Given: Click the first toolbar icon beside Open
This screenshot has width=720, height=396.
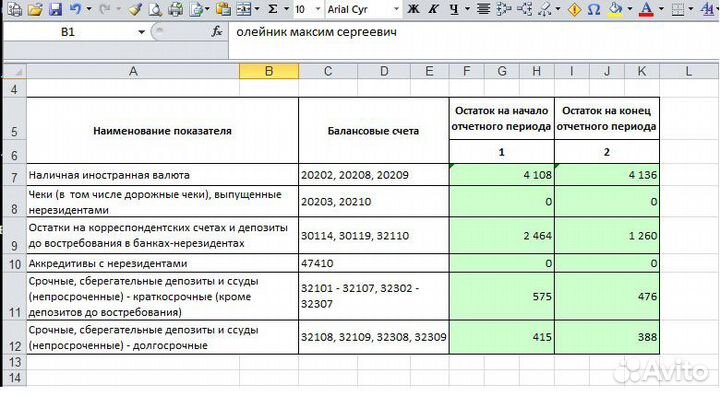Looking at the screenshot, I should click(15, 9).
